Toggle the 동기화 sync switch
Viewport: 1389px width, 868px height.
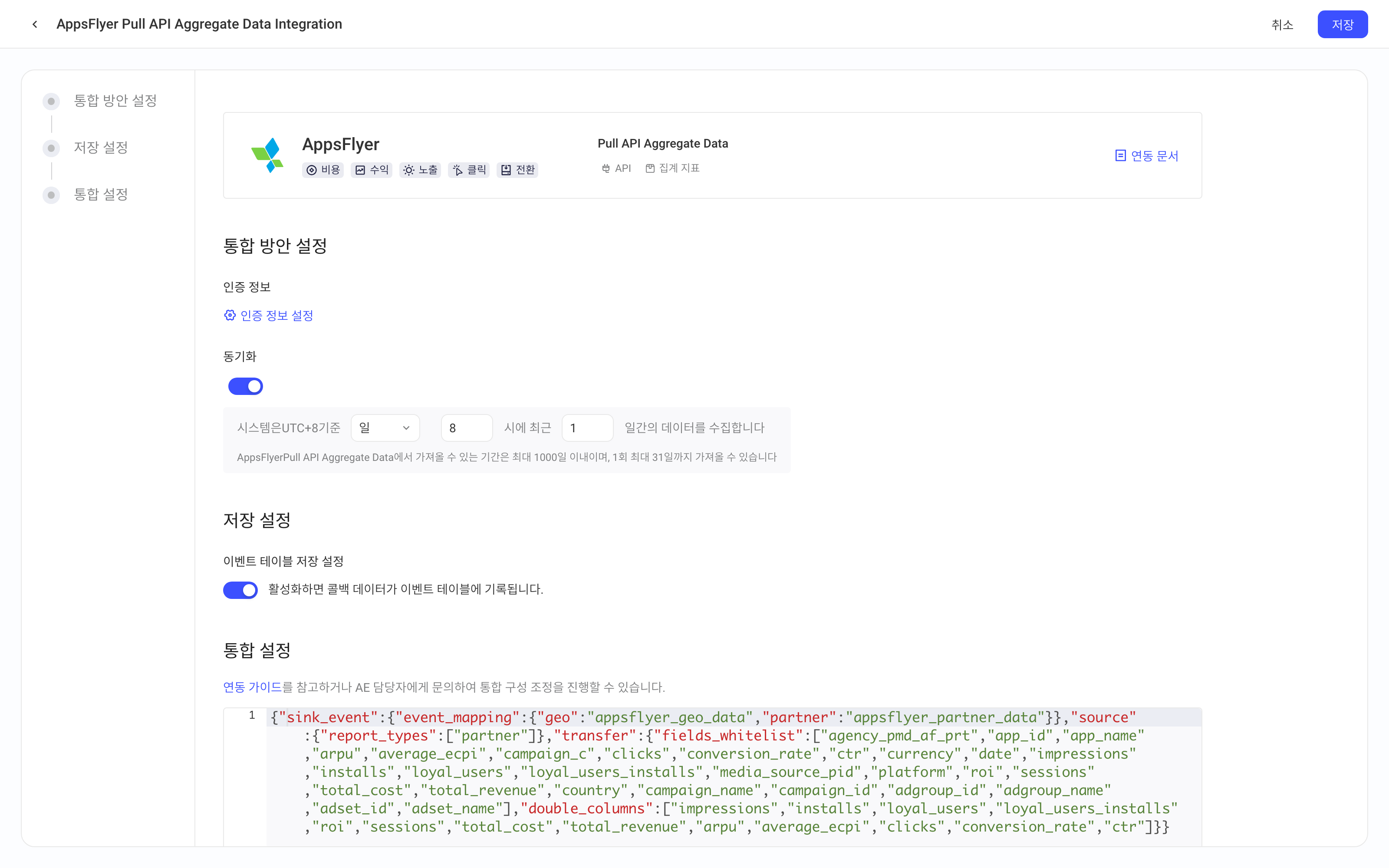(x=246, y=386)
